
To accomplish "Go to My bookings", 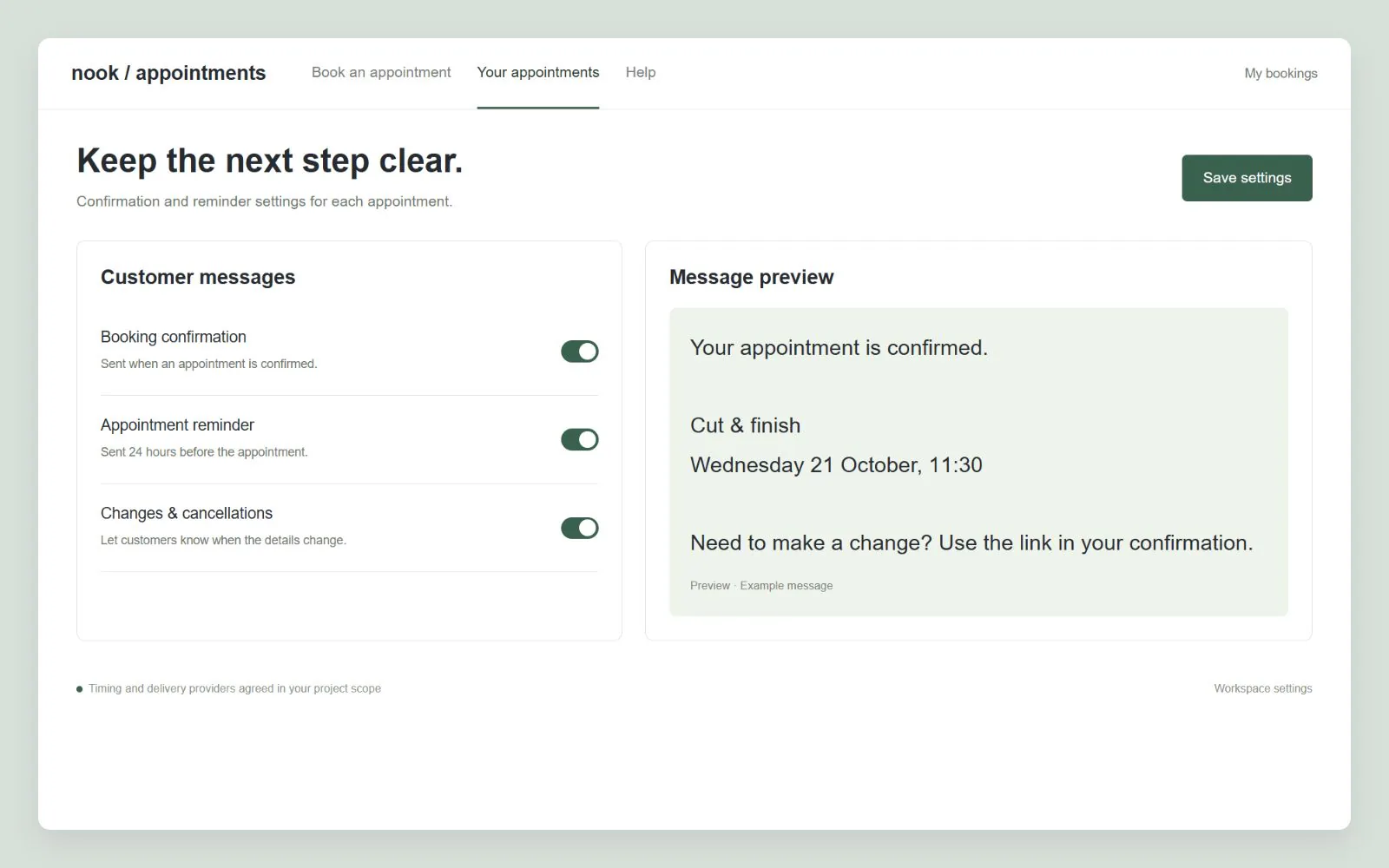I will (1280, 74).
